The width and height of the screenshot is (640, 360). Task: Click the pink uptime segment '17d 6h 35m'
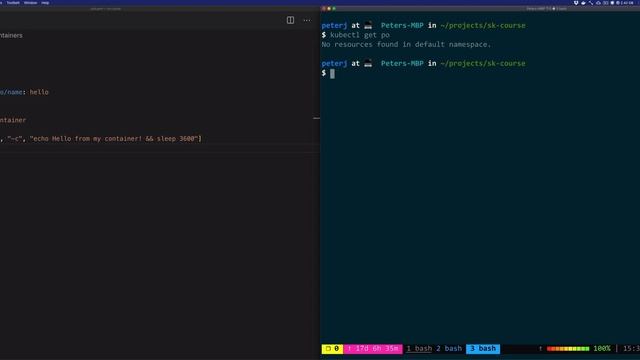[373, 349]
